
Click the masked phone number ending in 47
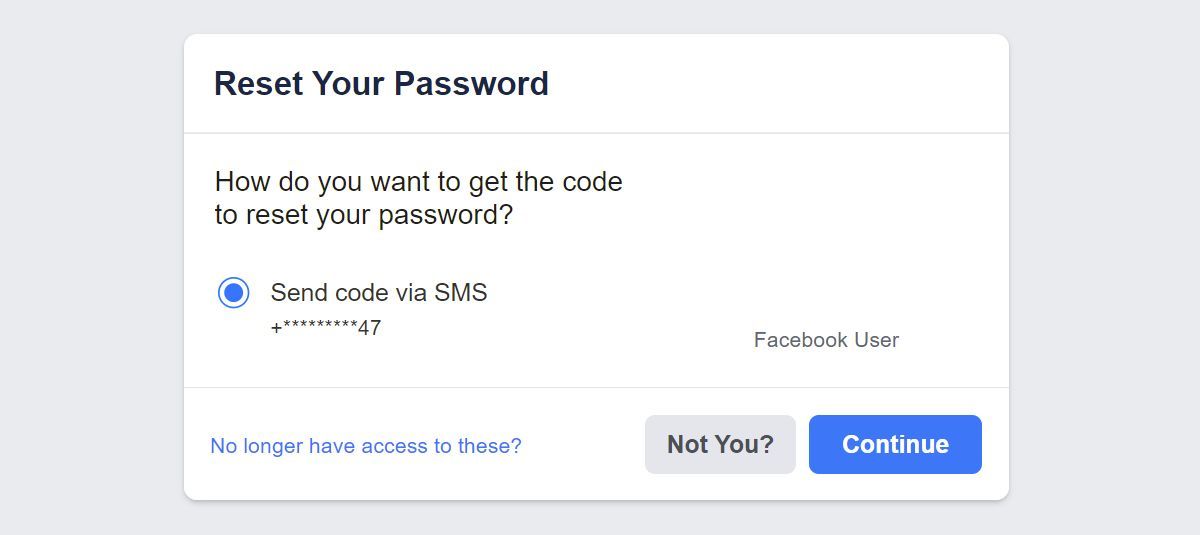tap(326, 328)
